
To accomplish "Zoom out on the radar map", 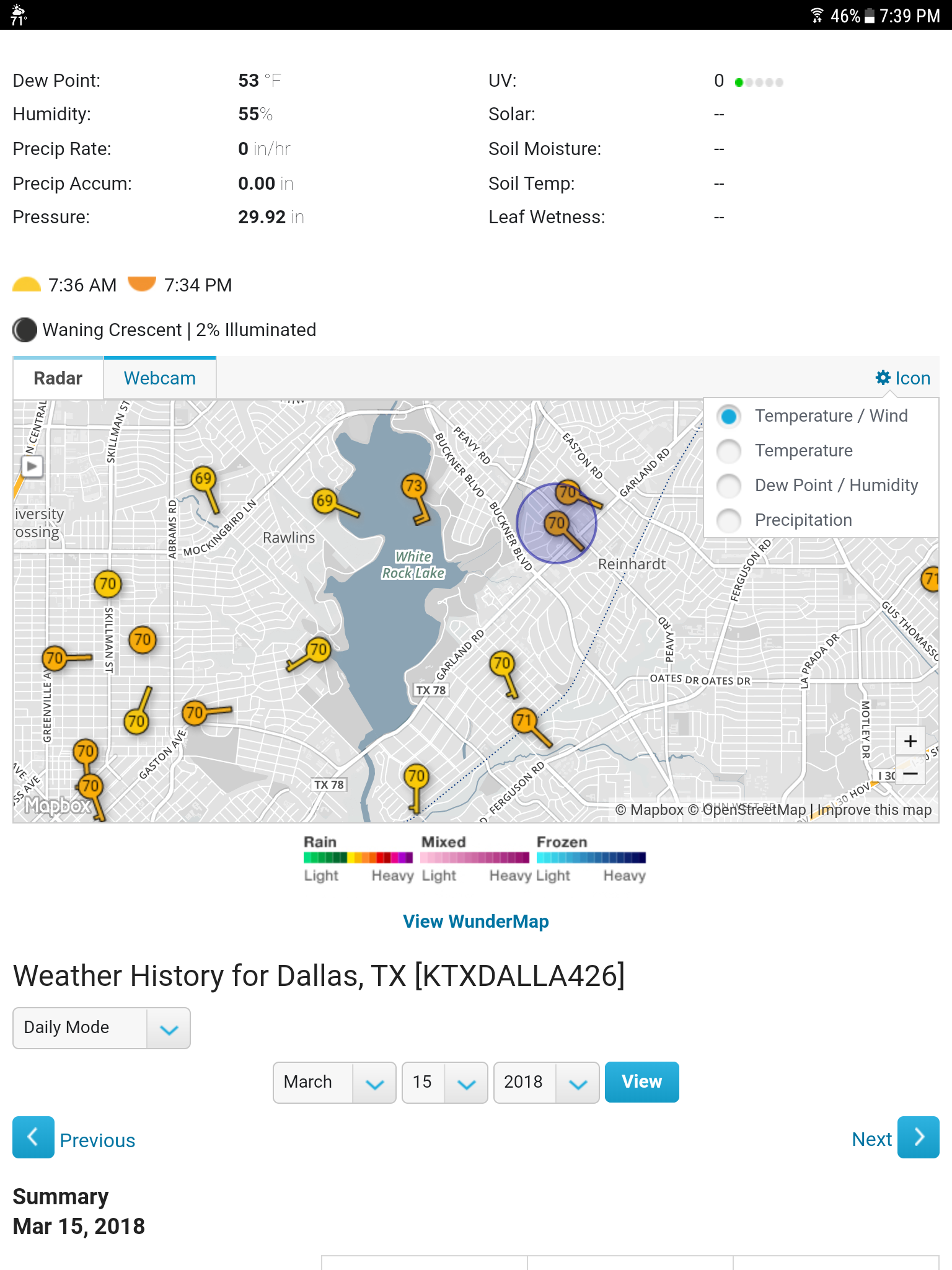I will coord(910,773).
